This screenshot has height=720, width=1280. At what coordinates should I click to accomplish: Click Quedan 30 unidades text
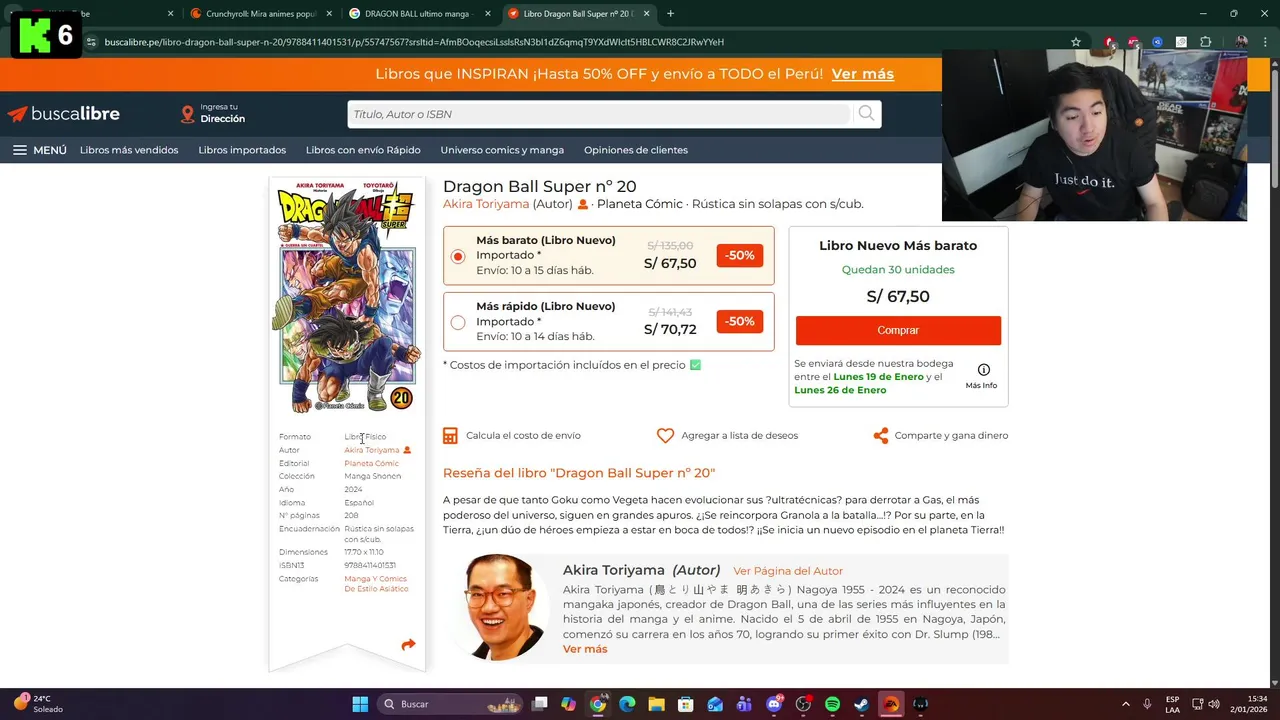pos(898,270)
